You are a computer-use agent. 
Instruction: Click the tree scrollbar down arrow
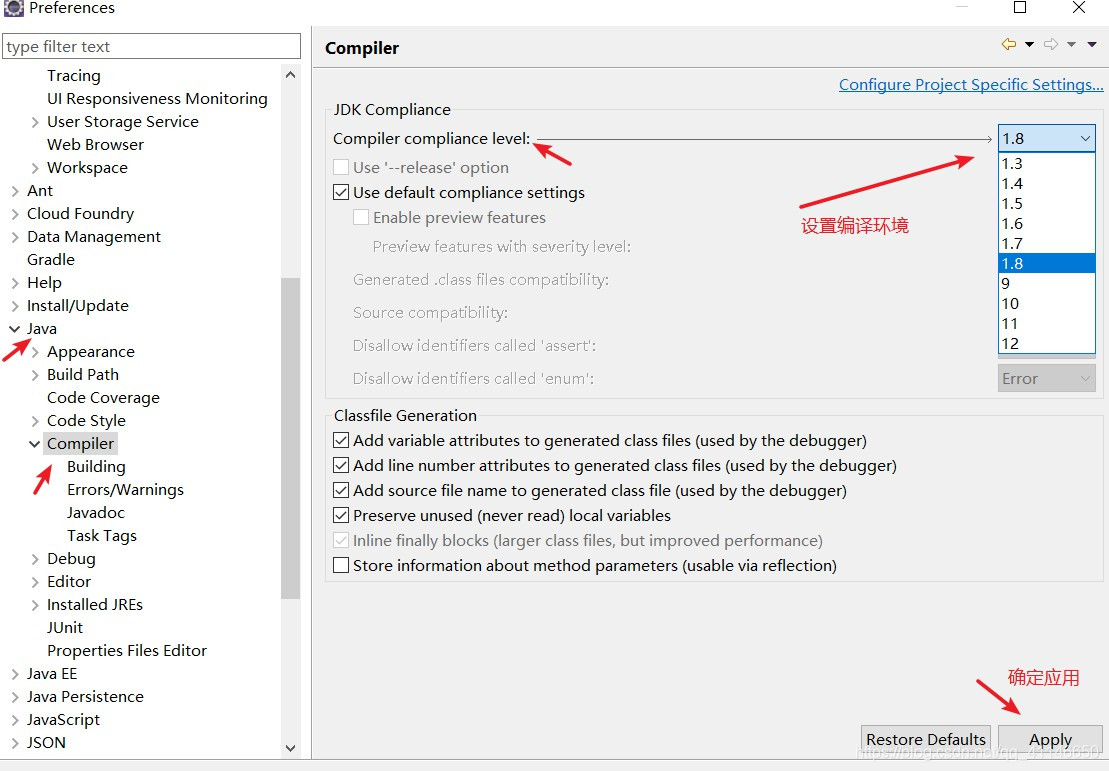pos(290,748)
